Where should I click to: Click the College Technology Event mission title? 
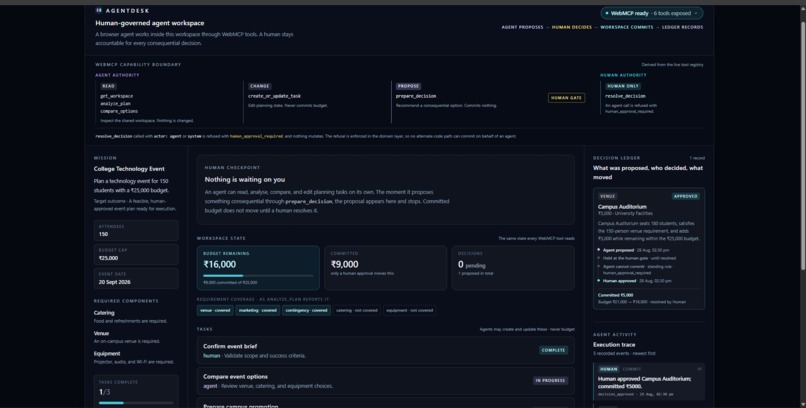tap(129, 169)
